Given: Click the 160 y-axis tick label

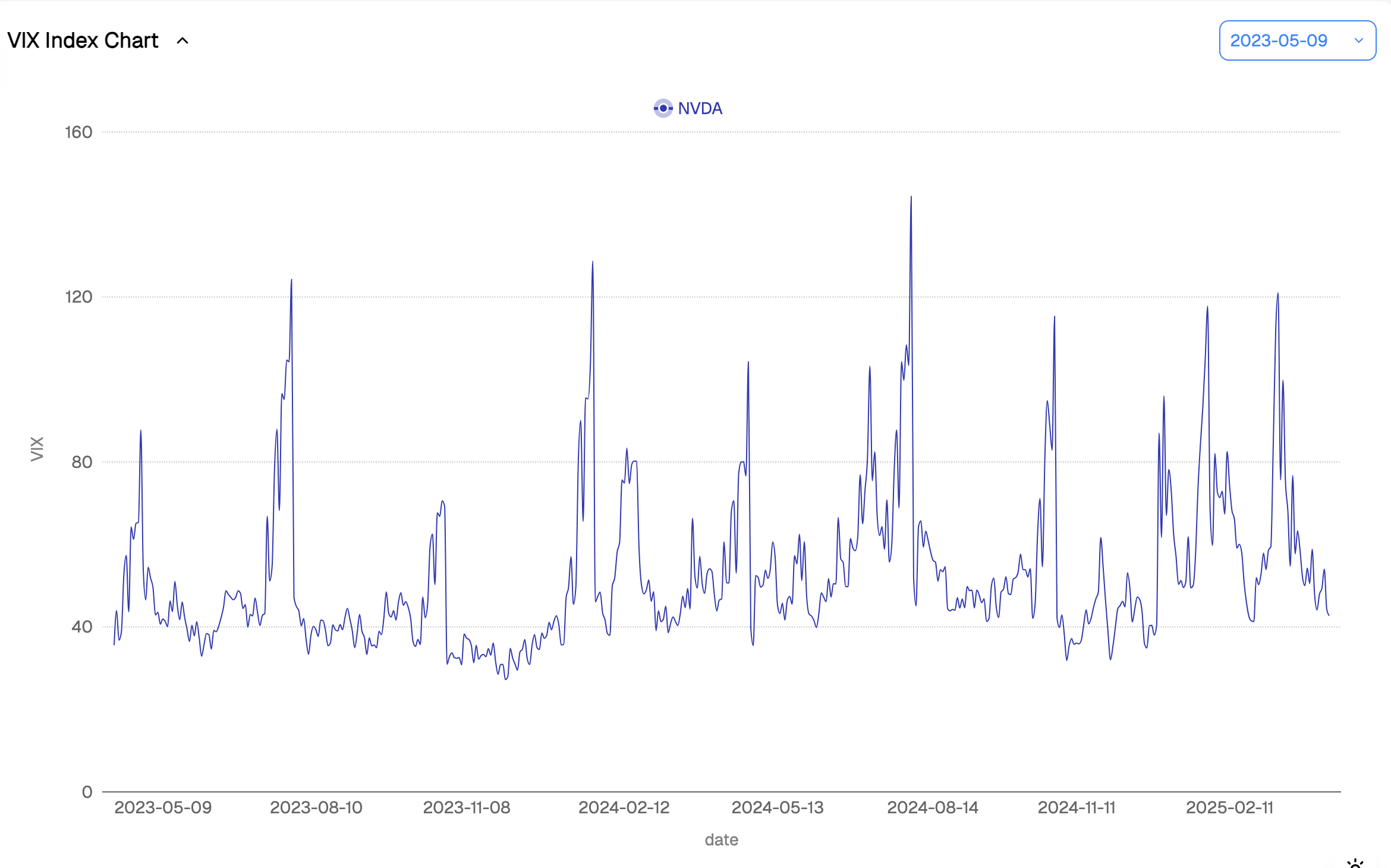Looking at the screenshot, I should click(x=78, y=132).
